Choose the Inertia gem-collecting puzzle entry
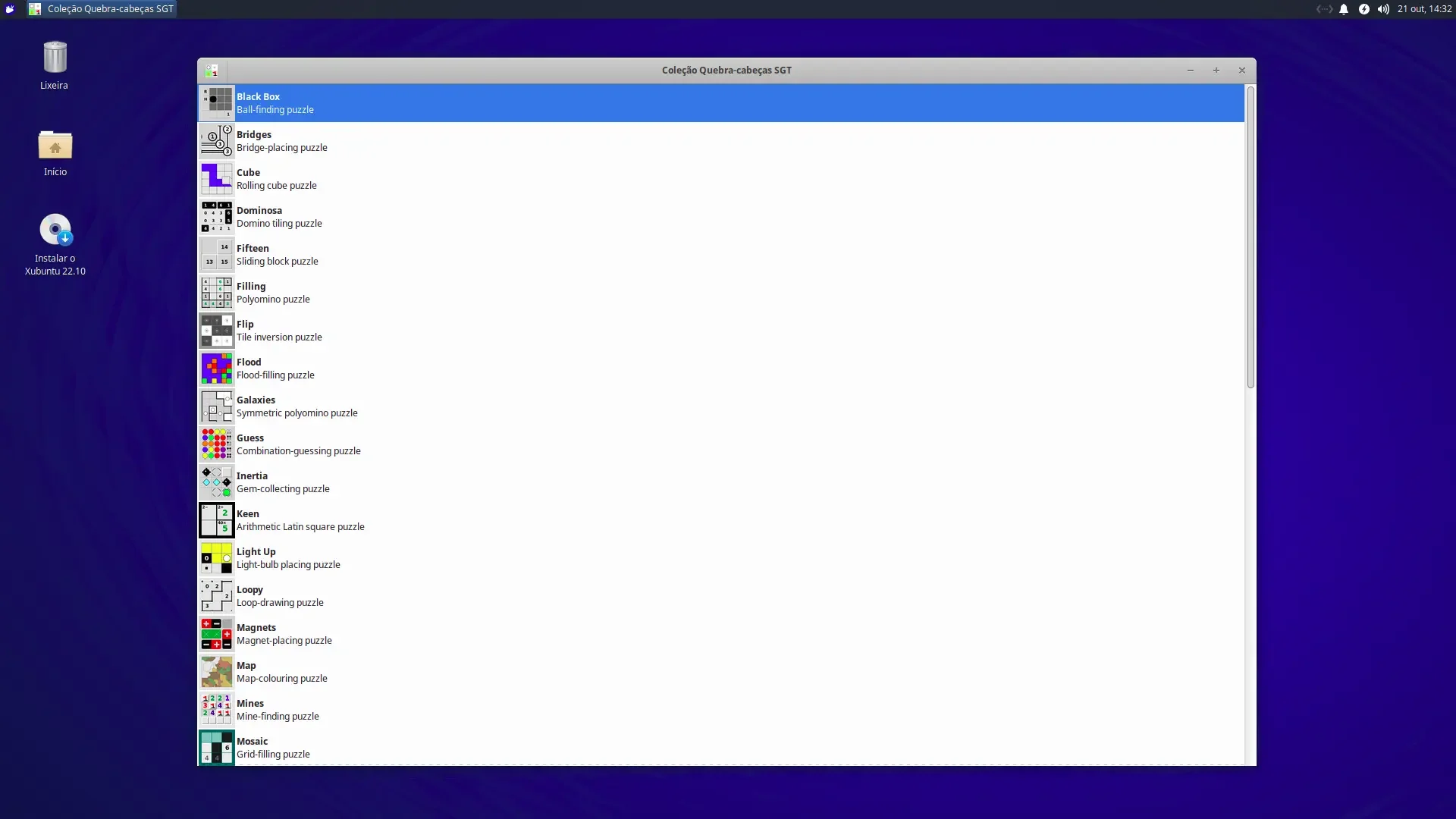The image size is (1456, 819). pyautogui.click(x=721, y=482)
